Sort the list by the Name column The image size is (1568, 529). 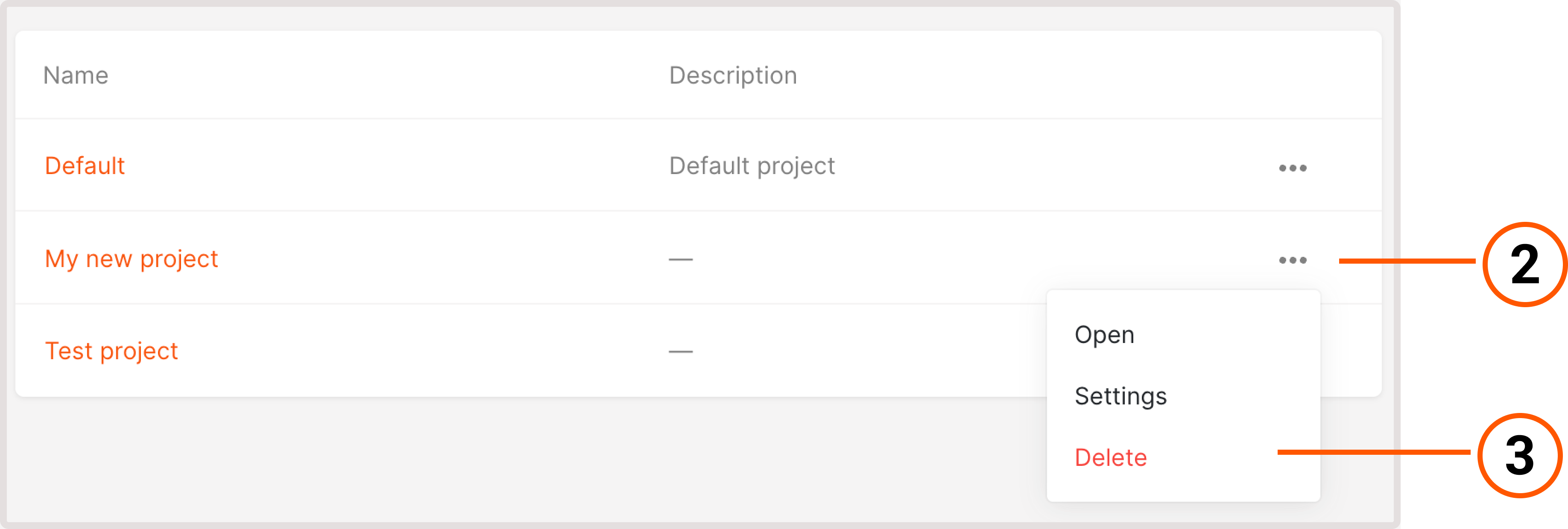[x=76, y=75]
